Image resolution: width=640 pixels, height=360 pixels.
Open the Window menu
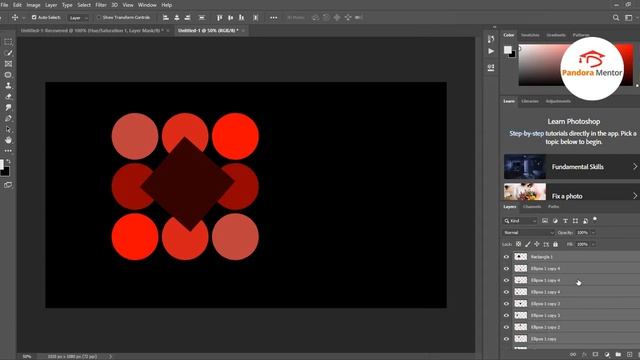pos(147,5)
